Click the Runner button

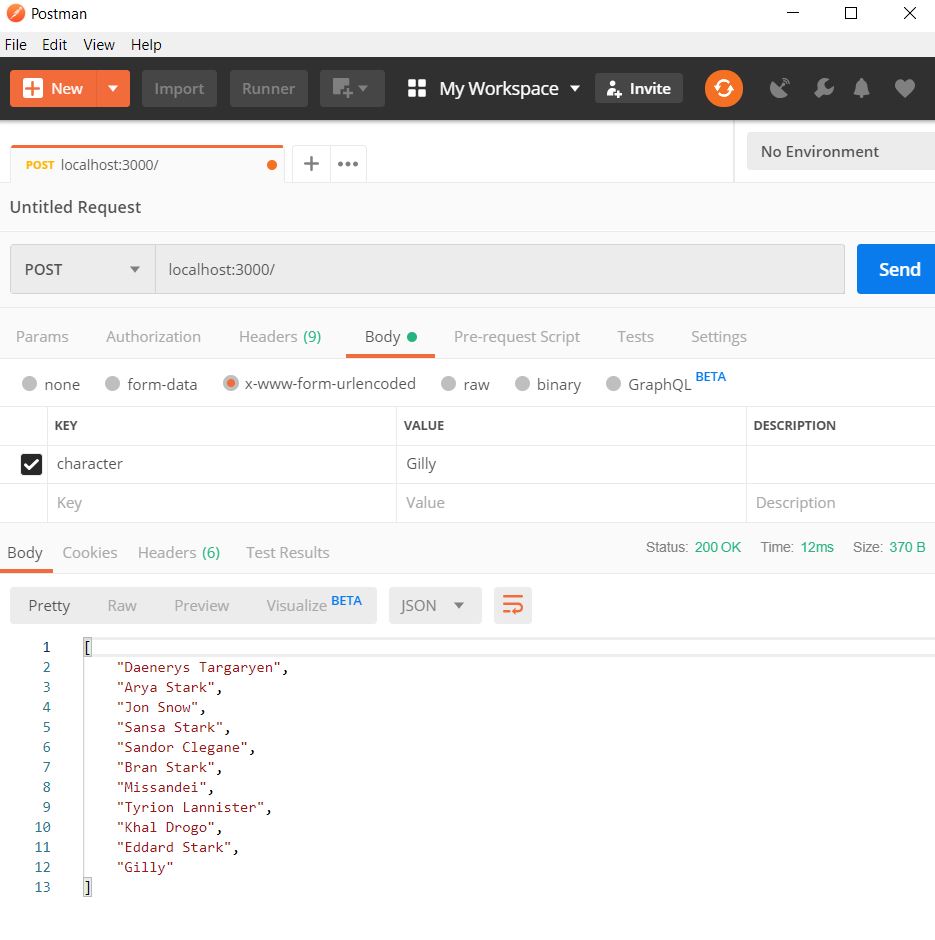(269, 89)
